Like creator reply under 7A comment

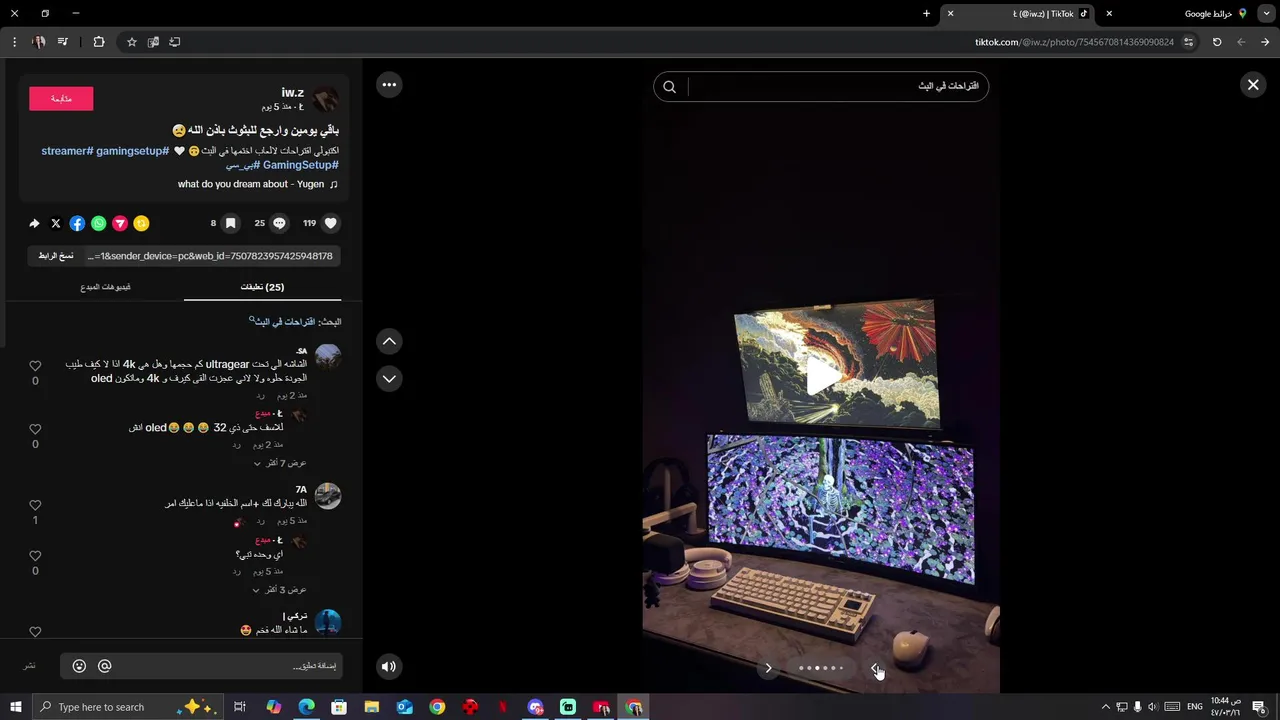pyautogui.click(x=35, y=556)
